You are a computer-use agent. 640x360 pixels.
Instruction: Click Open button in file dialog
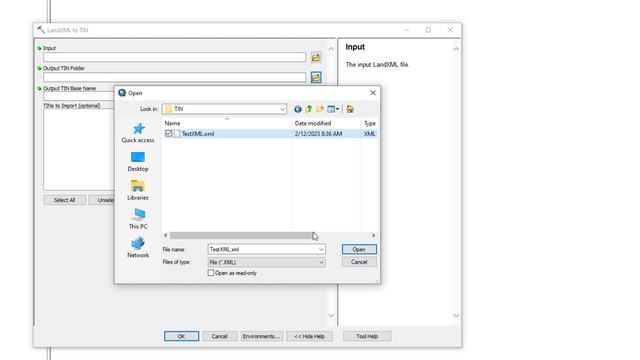pos(359,249)
